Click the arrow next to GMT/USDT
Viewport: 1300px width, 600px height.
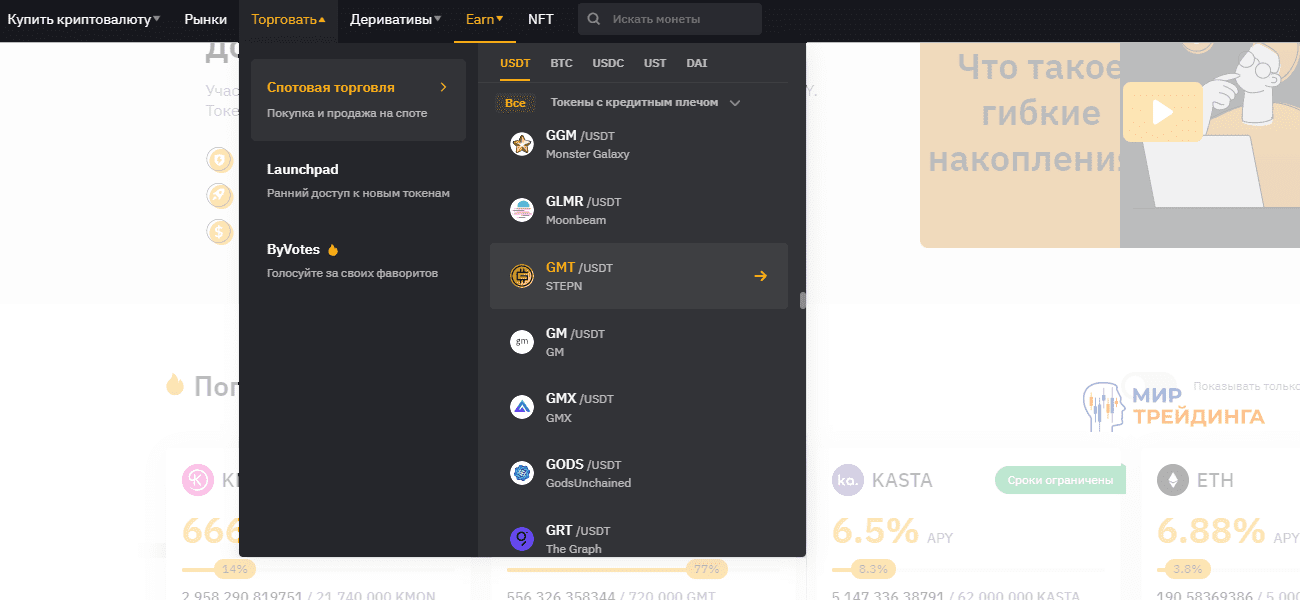point(760,276)
